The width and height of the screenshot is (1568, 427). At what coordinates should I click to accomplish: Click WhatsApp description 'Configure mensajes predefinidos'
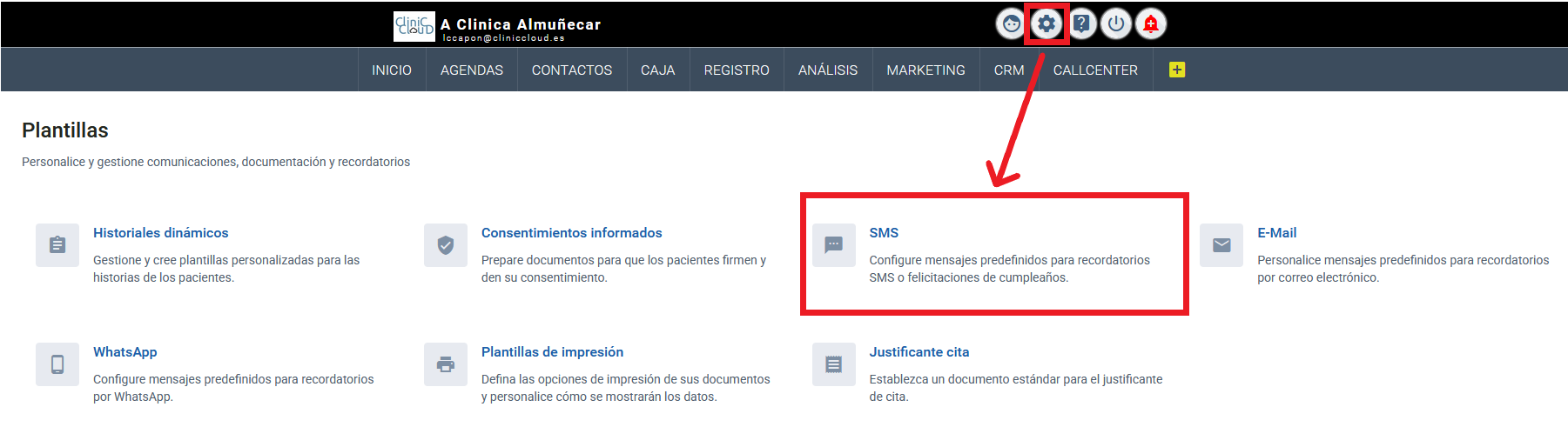[233, 388]
